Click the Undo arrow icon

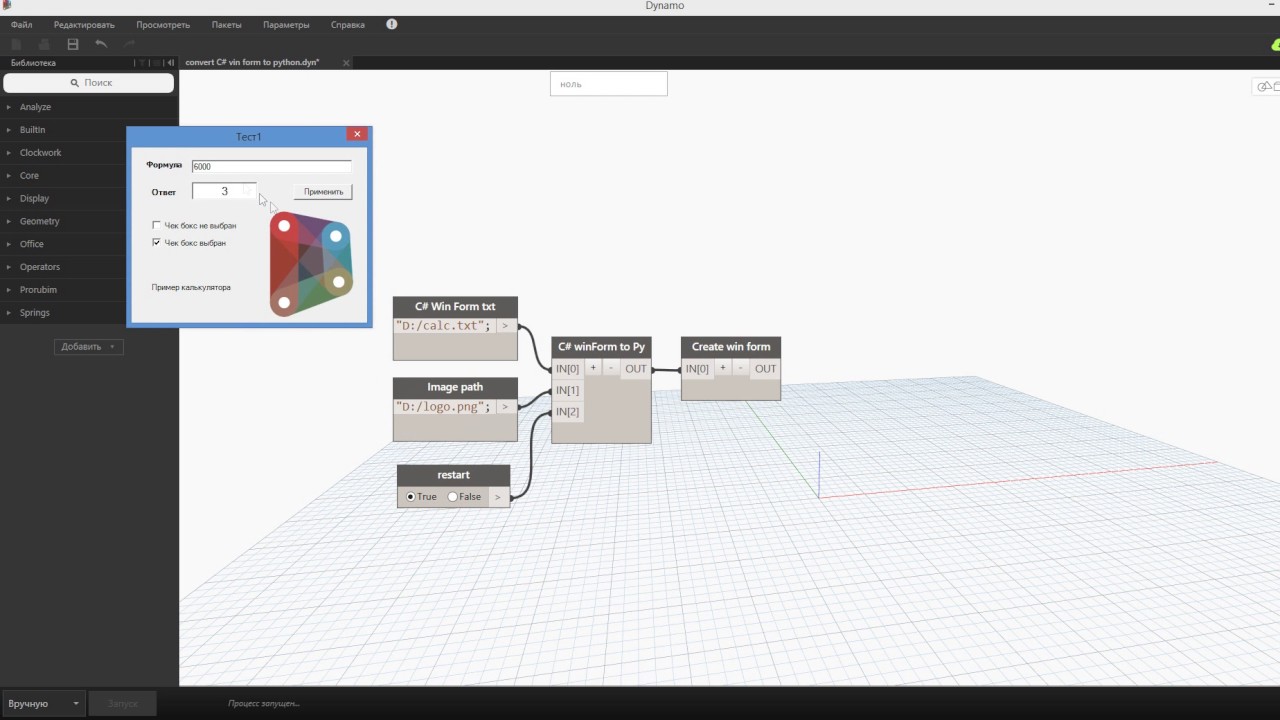click(101, 44)
